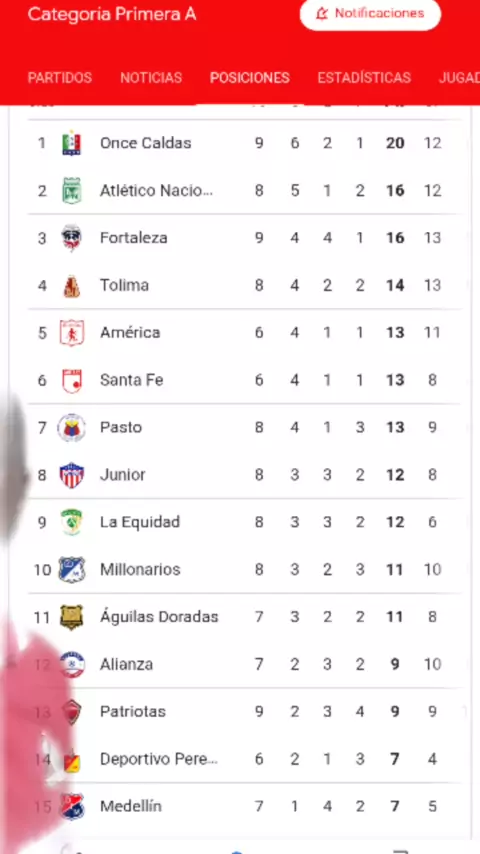Open the Pasto team name

pos(121,428)
